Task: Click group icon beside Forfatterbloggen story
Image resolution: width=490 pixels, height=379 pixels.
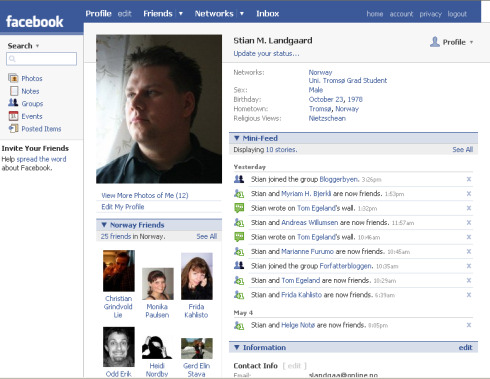Action: coord(239,266)
